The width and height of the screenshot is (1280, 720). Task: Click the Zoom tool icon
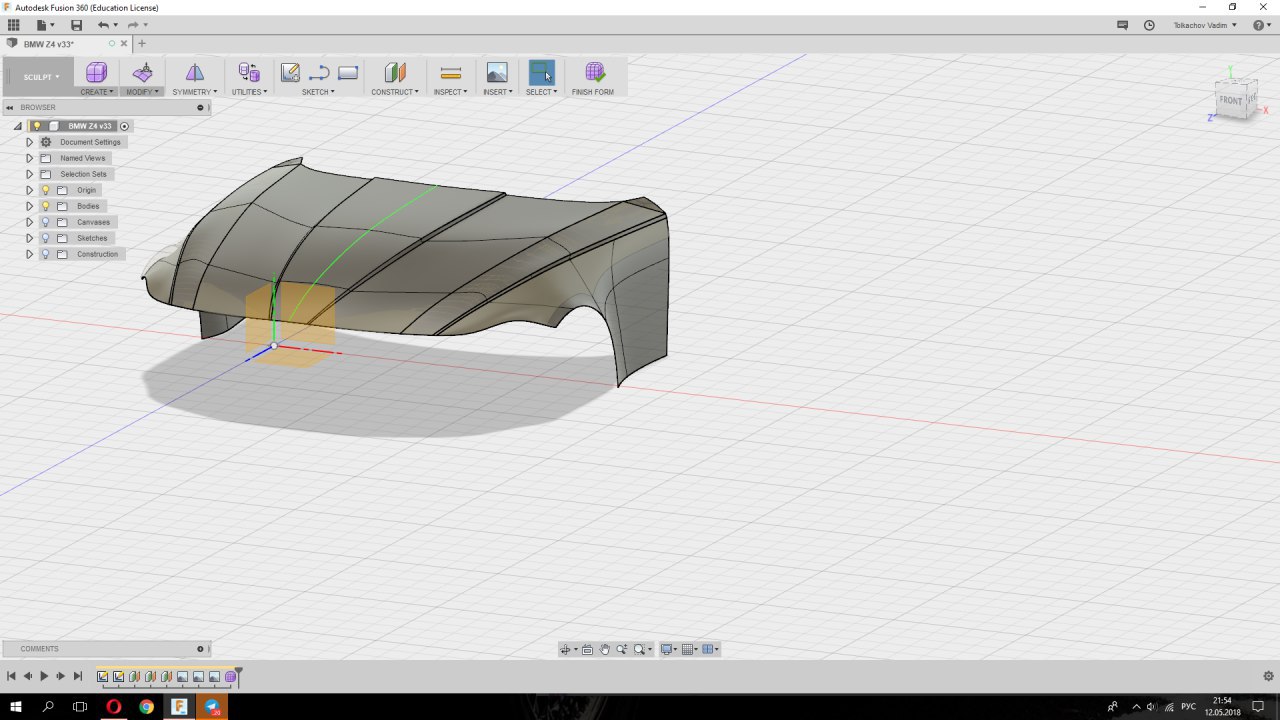click(x=622, y=649)
